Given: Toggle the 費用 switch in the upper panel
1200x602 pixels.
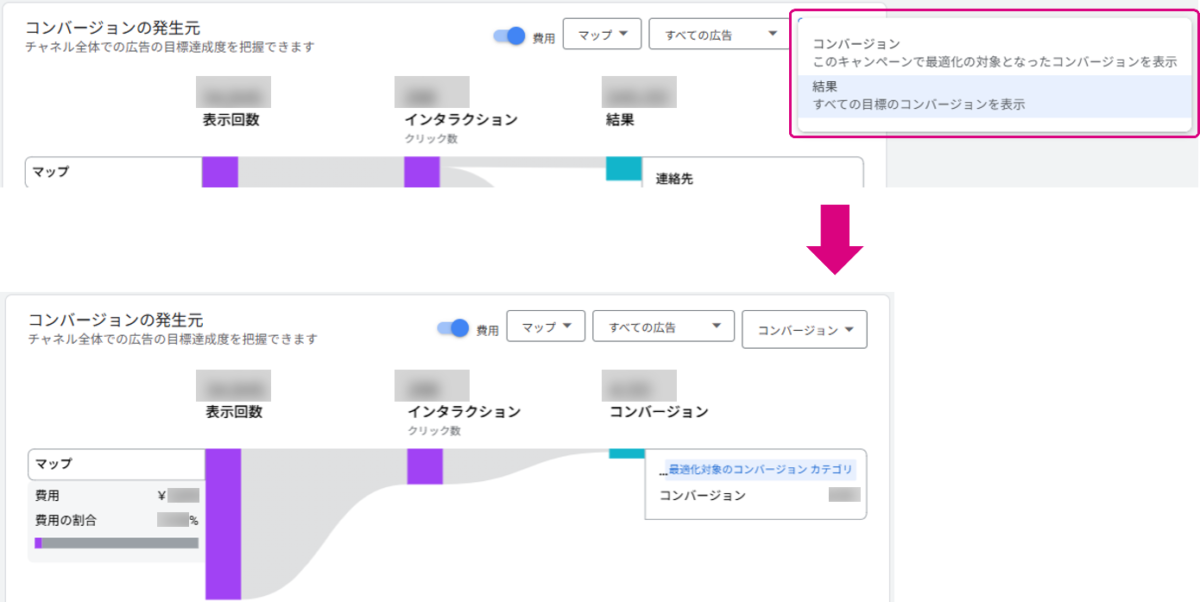Looking at the screenshot, I should tap(510, 36).
